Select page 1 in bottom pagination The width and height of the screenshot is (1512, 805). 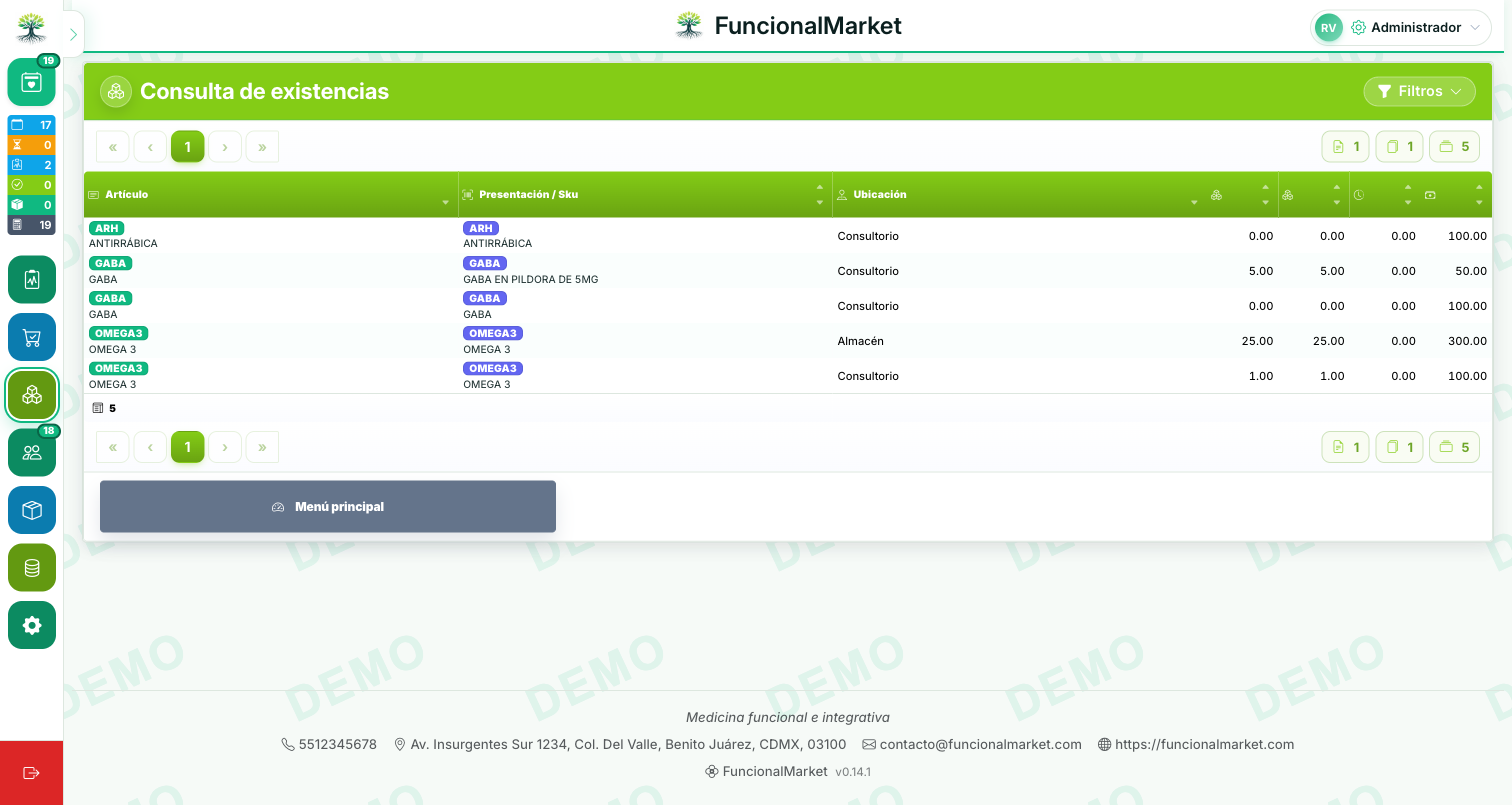188,447
